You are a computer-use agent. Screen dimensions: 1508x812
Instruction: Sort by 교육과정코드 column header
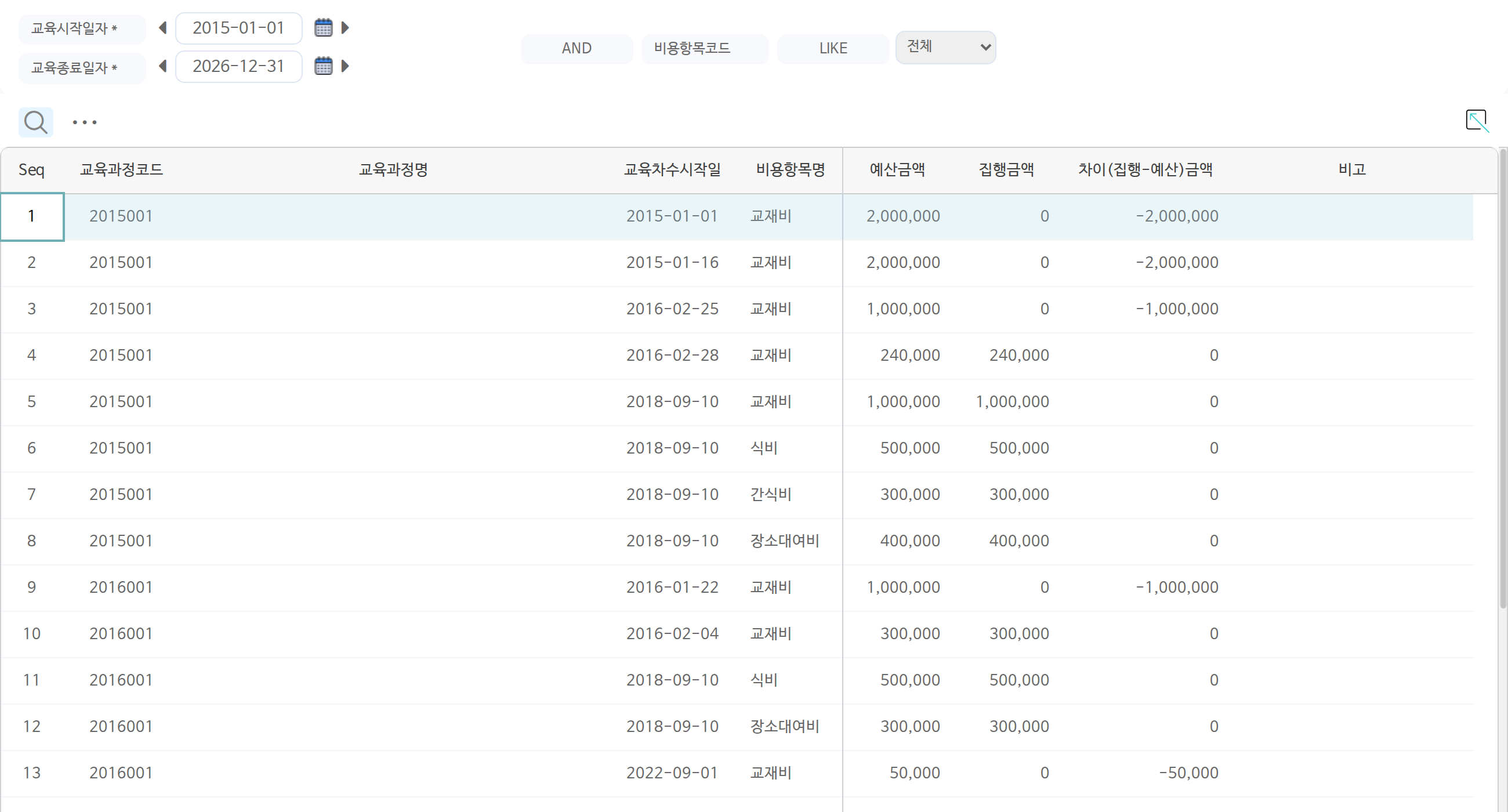click(x=121, y=170)
